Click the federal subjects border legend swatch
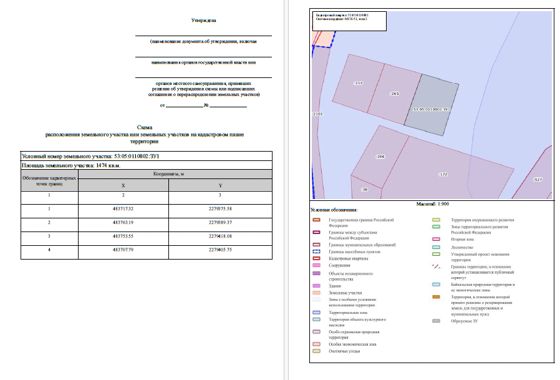This screenshot has width=560, height=380. tap(316, 232)
